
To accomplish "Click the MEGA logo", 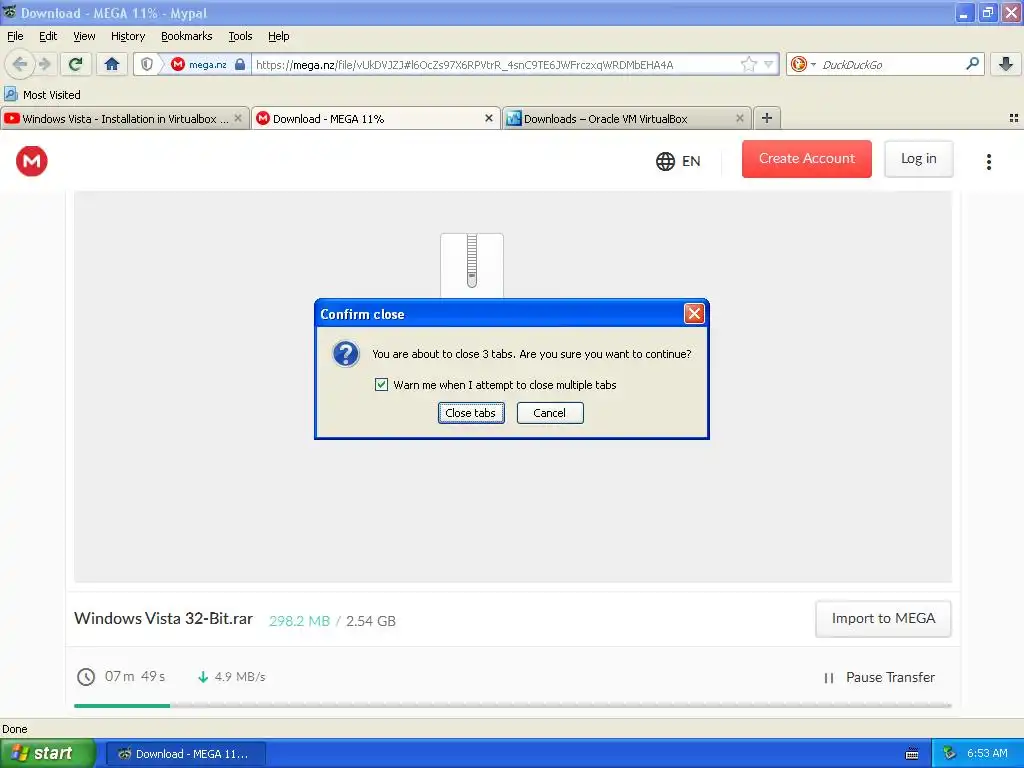I will tap(31, 161).
